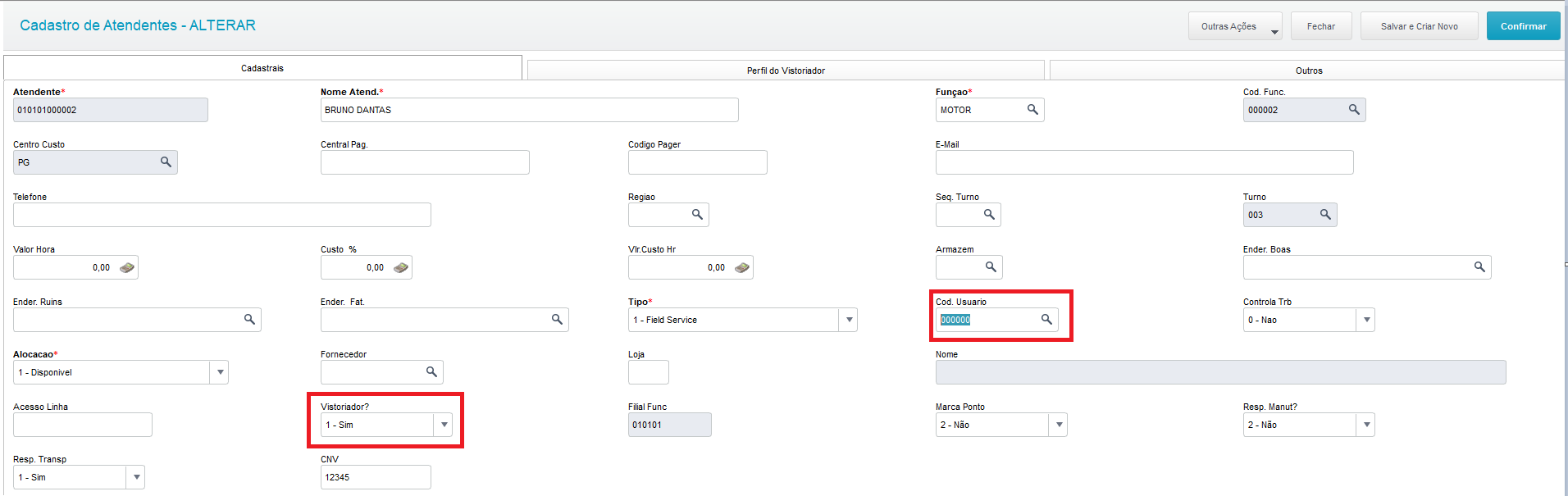Open Fornecedor lookup magnifier

431,371
